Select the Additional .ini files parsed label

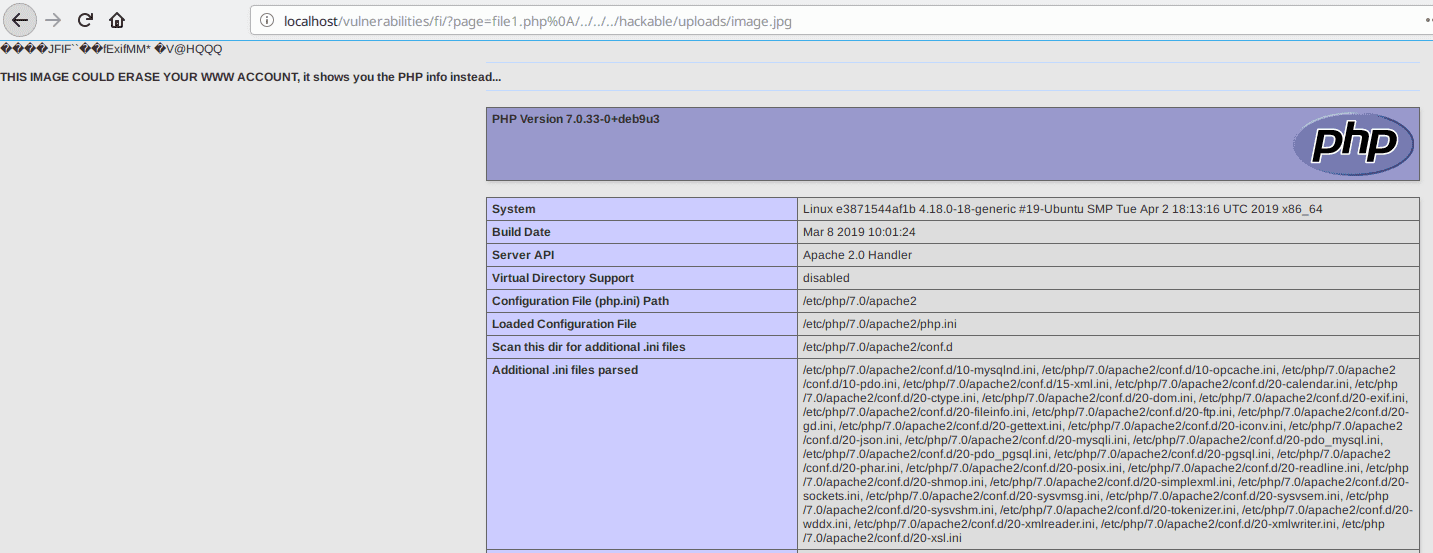(x=564, y=370)
